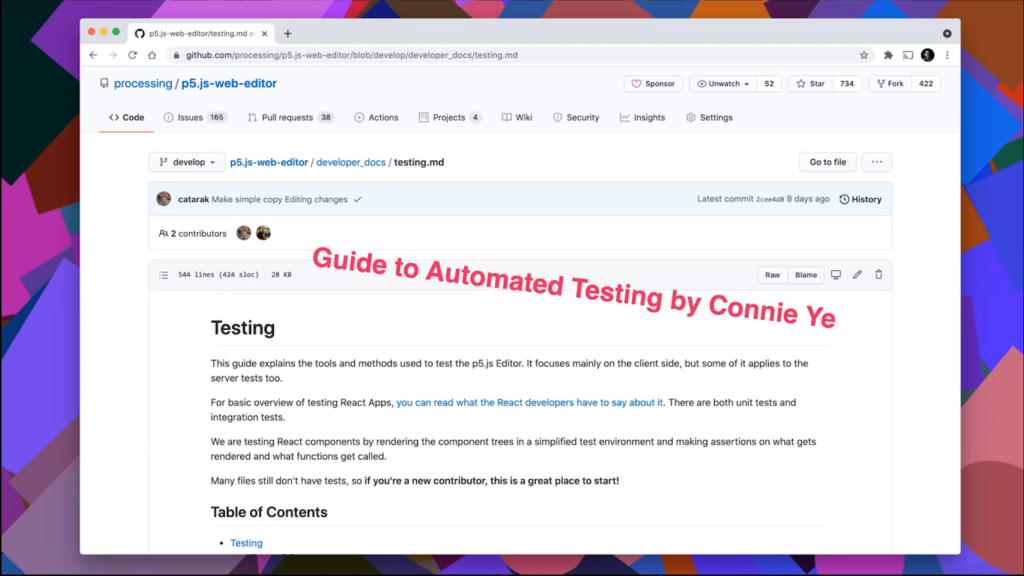The height and width of the screenshot is (576, 1024).
Task: Click the Chrome tab search arrow icon
Action: pos(947,33)
